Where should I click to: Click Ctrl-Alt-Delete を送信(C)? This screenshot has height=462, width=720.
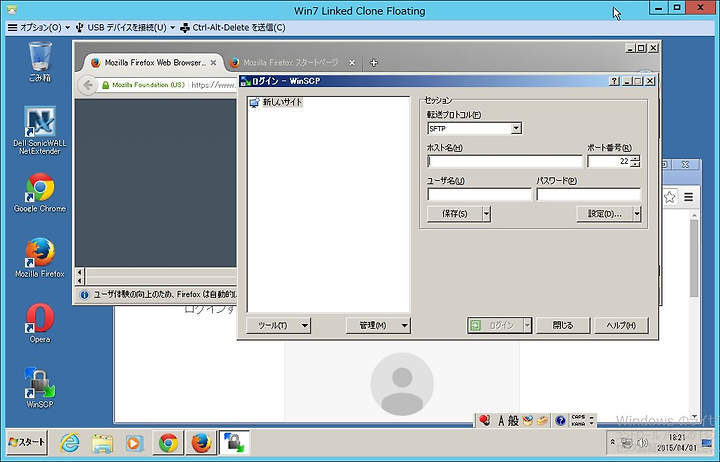(x=233, y=28)
